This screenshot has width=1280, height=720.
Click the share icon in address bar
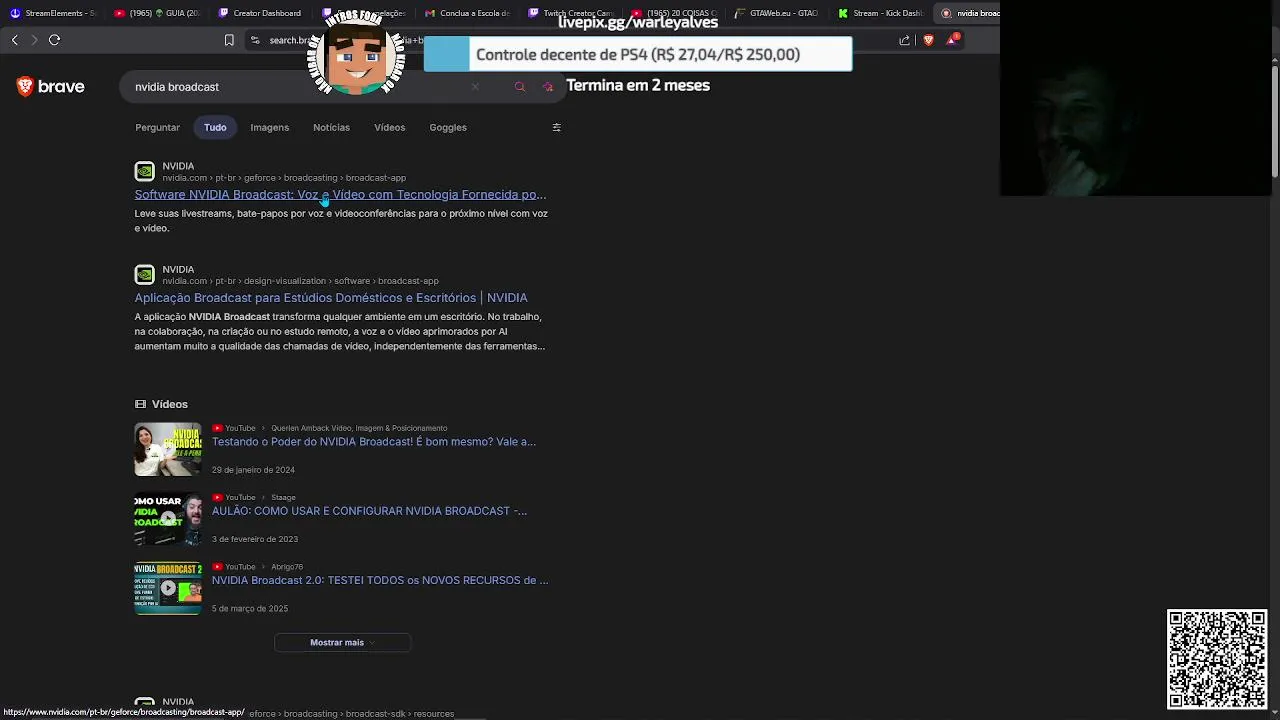(905, 40)
